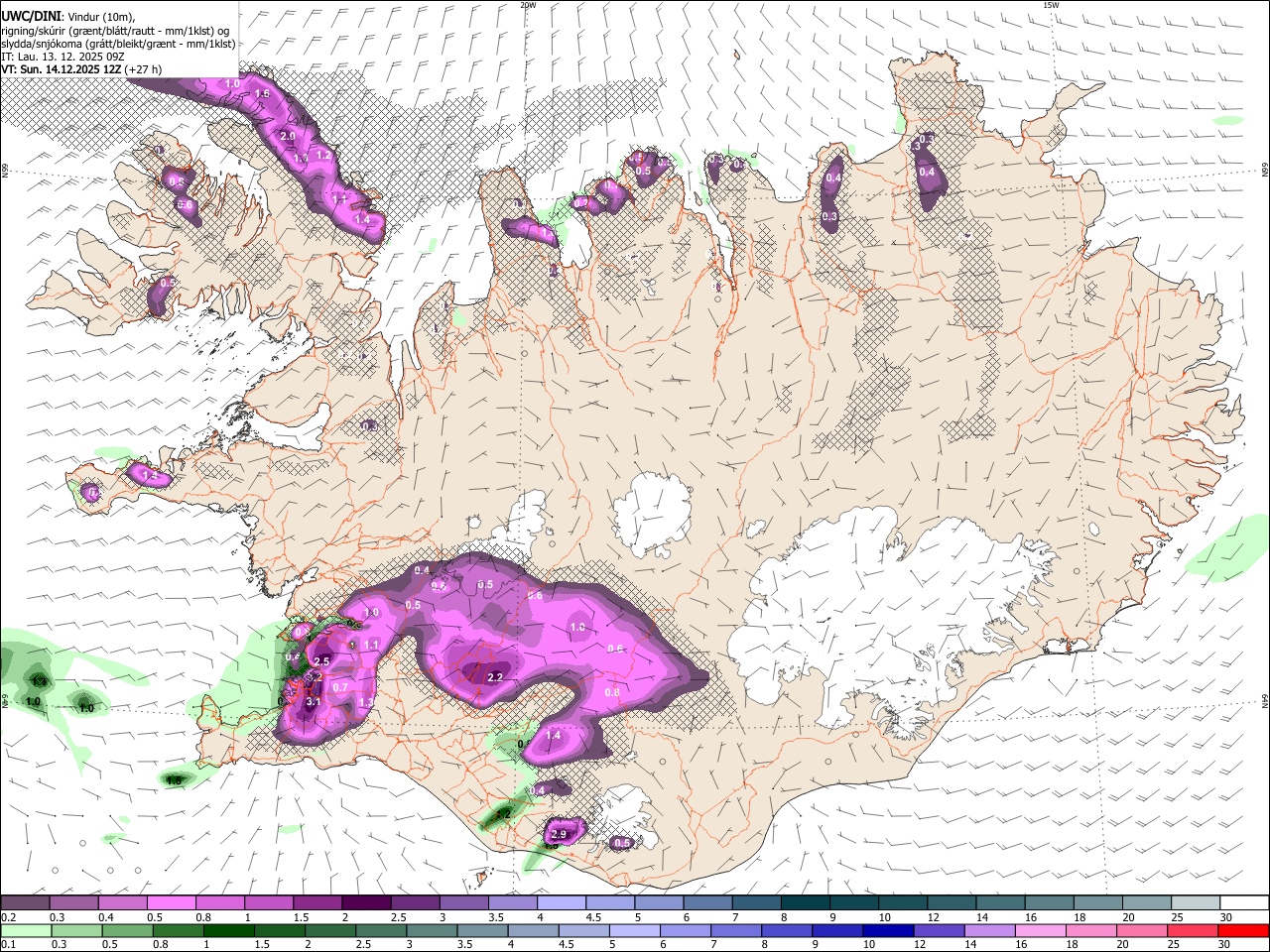Viewport: 1270px width, 952px height.
Task: Pick upper-row legend swatch starting at 6
Action: click(x=707, y=903)
